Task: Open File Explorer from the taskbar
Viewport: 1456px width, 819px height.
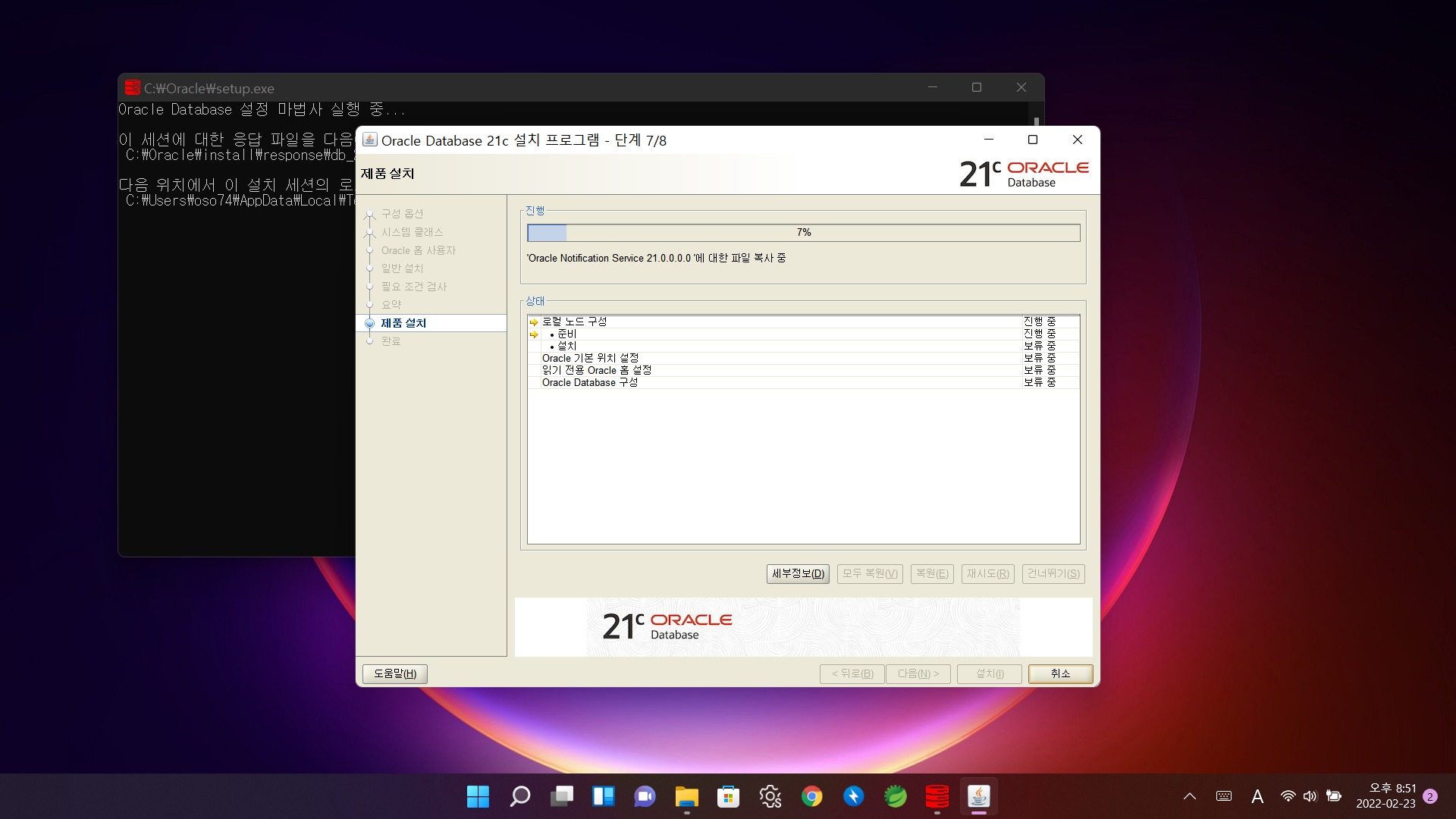Action: click(x=686, y=796)
